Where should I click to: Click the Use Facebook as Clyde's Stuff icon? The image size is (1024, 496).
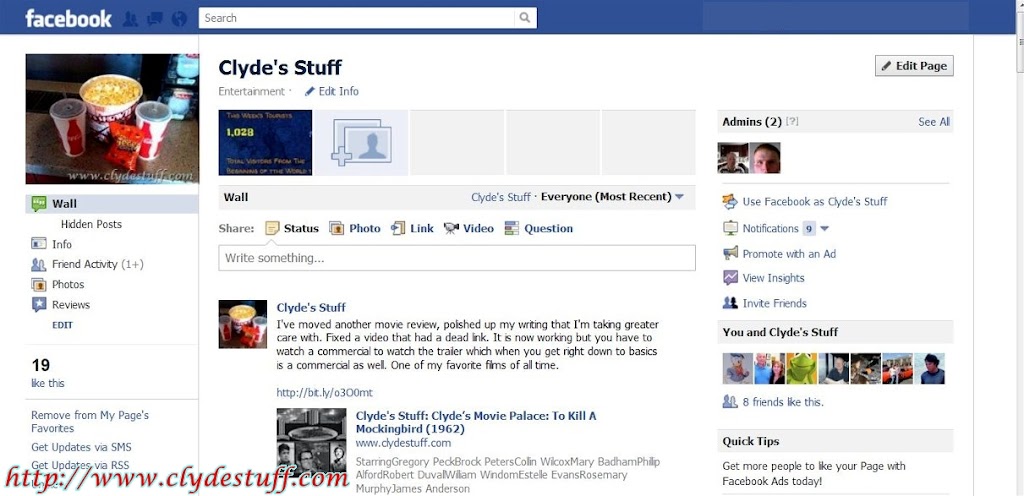730,202
